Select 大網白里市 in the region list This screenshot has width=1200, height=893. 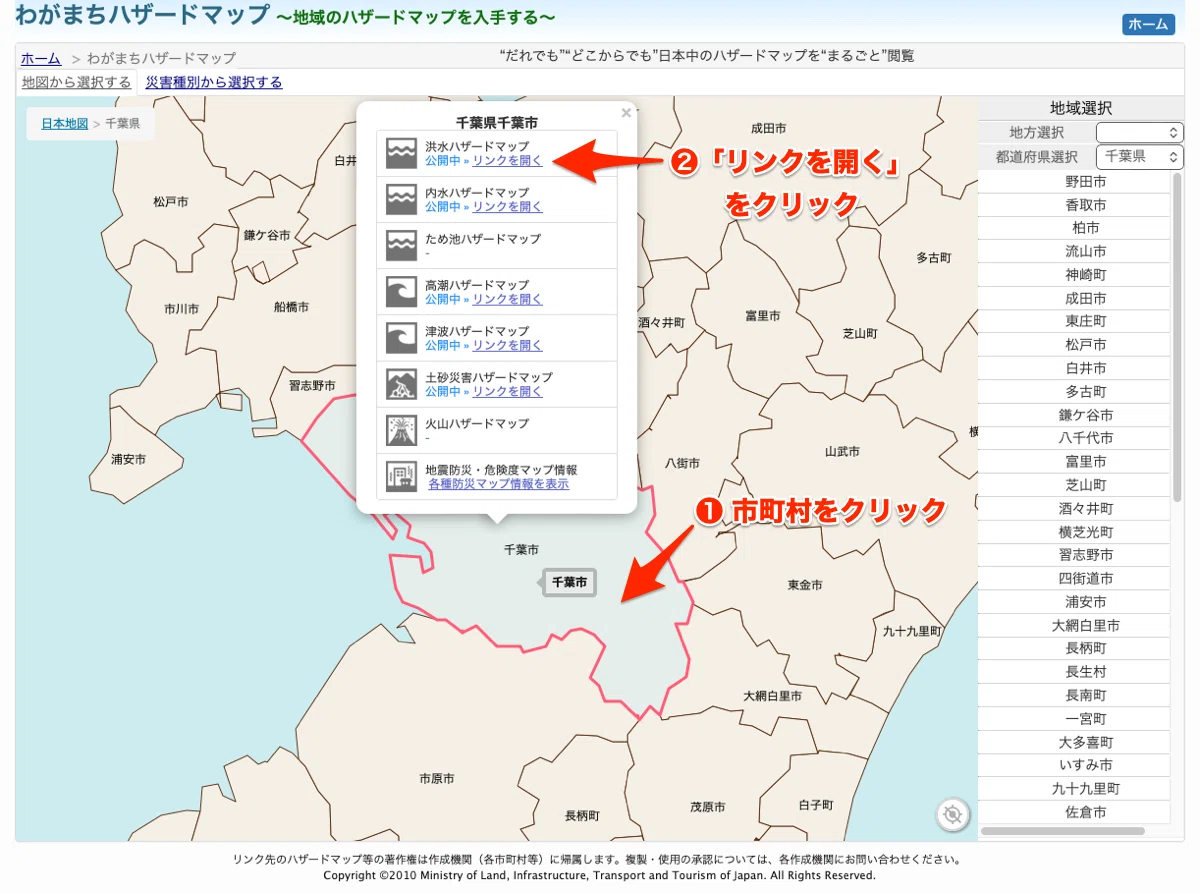[x=1074, y=625]
